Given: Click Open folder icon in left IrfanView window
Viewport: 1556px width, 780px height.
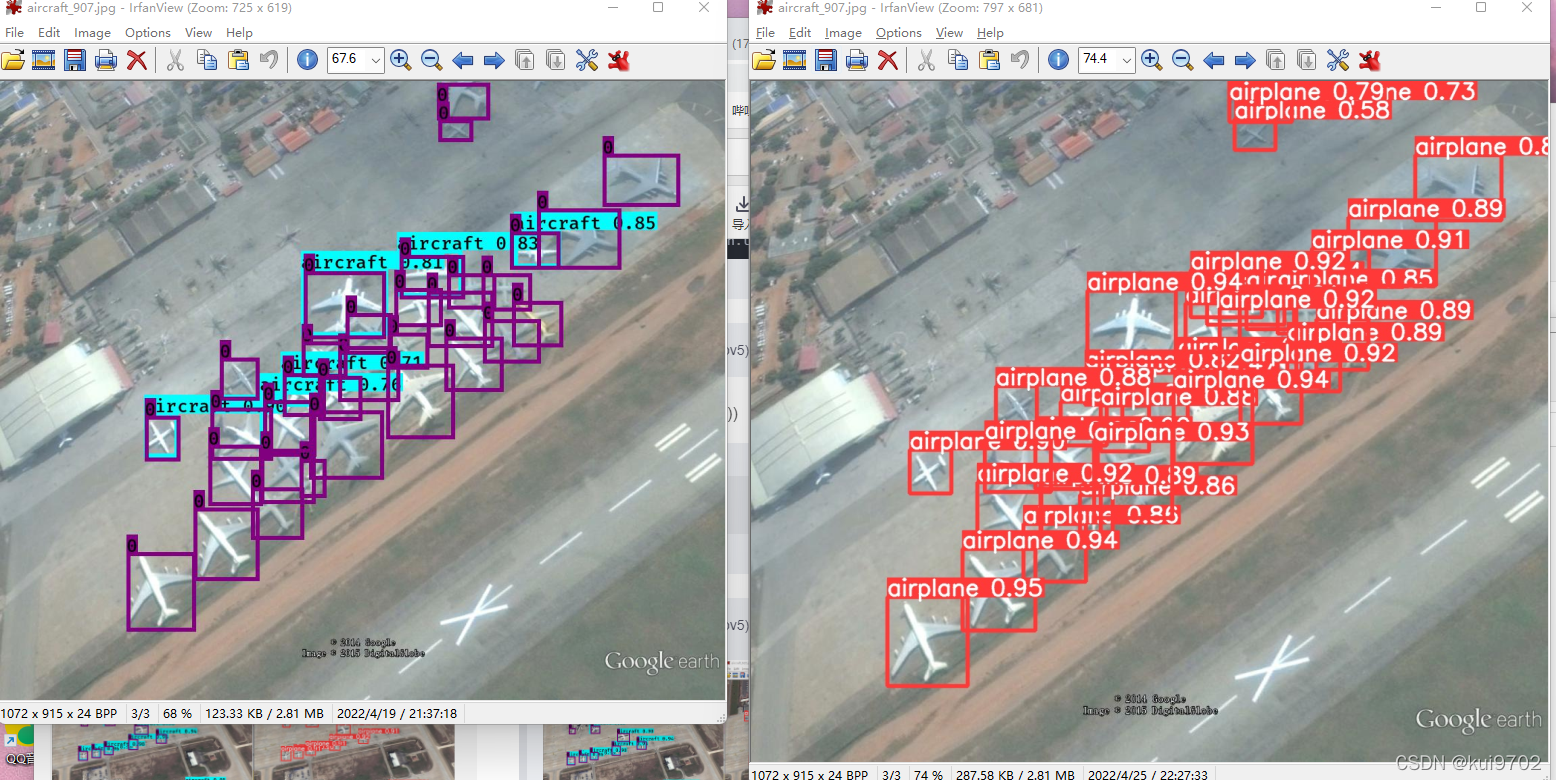Looking at the screenshot, I should coord(13,60).
